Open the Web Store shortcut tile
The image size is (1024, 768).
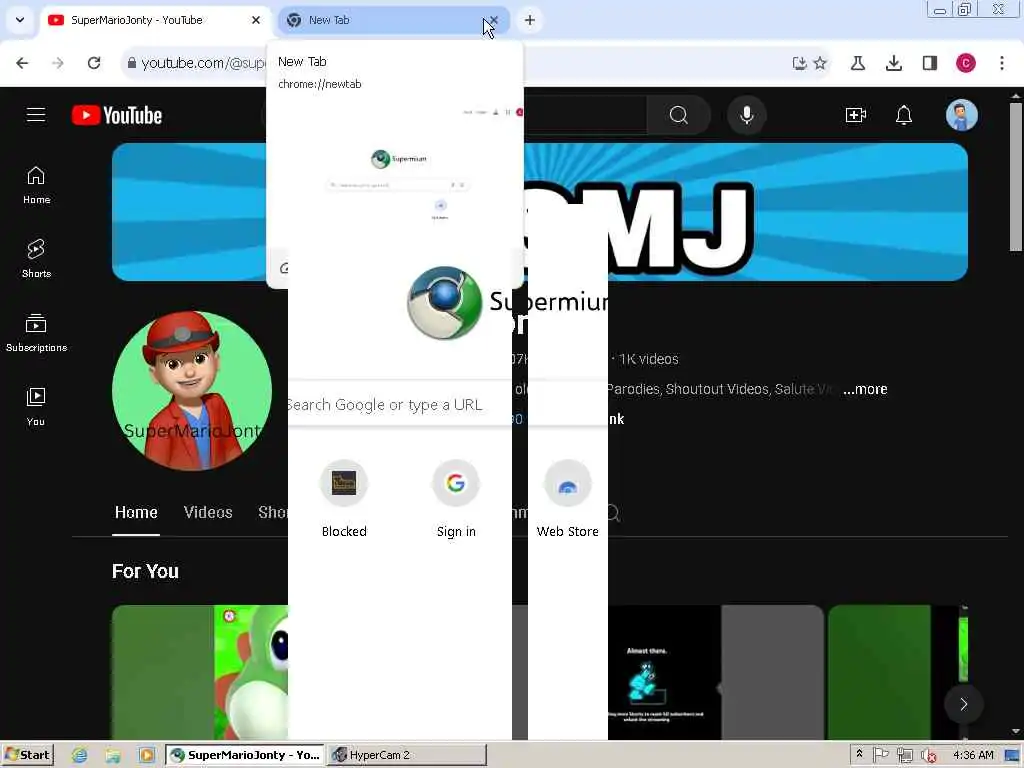click(567, 500)
